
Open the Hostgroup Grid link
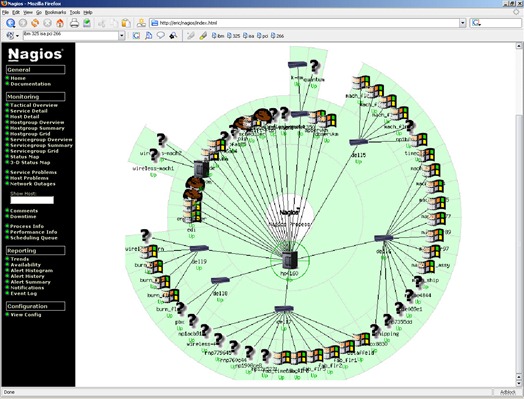[x=30, y=134]
